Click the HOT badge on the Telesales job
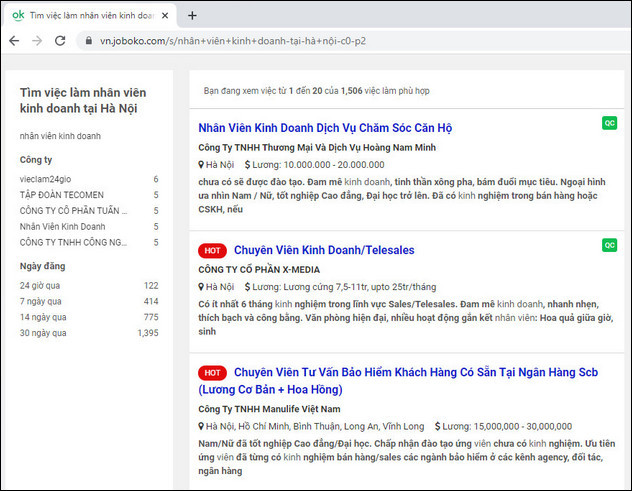 (212, 250)
